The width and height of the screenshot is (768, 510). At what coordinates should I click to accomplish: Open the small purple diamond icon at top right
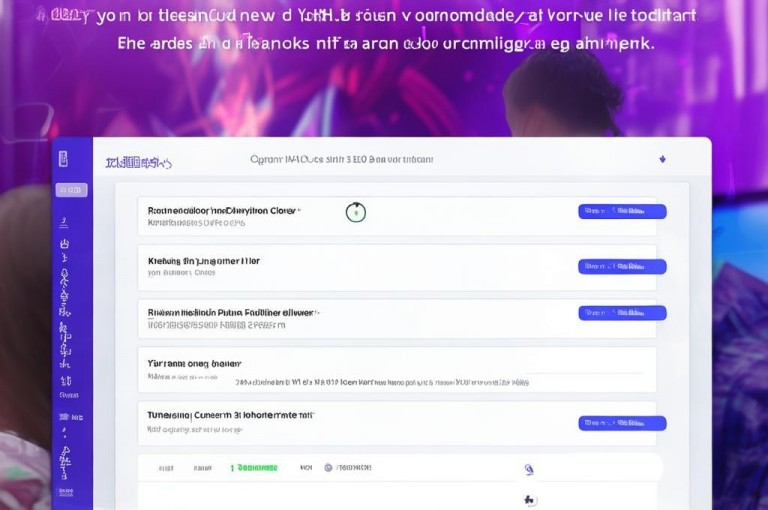click(662, 159)
